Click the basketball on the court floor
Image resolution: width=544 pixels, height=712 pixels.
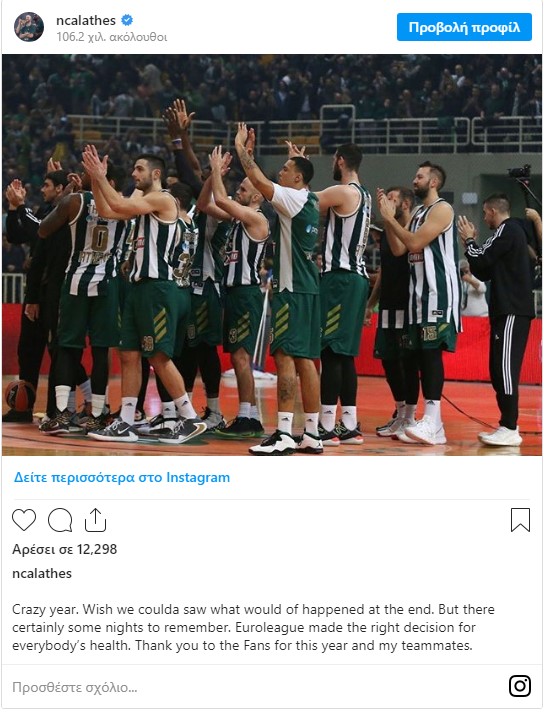(x=19, y=396)
